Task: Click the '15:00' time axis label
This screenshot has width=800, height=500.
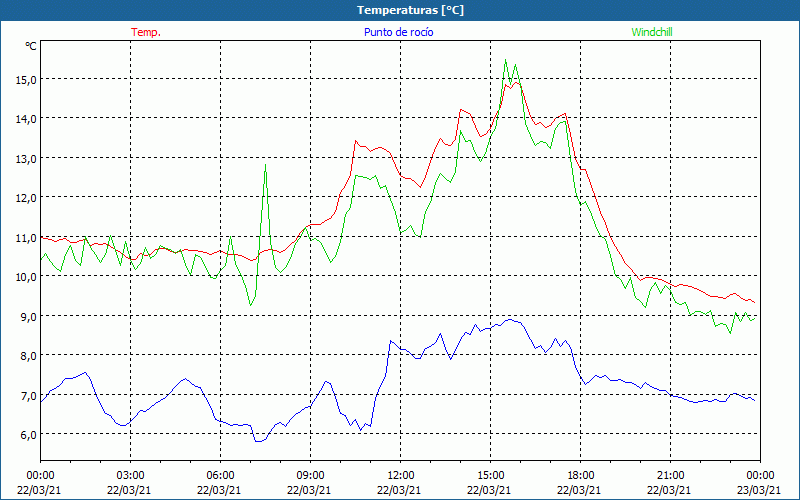Action: tap(490, 476)
